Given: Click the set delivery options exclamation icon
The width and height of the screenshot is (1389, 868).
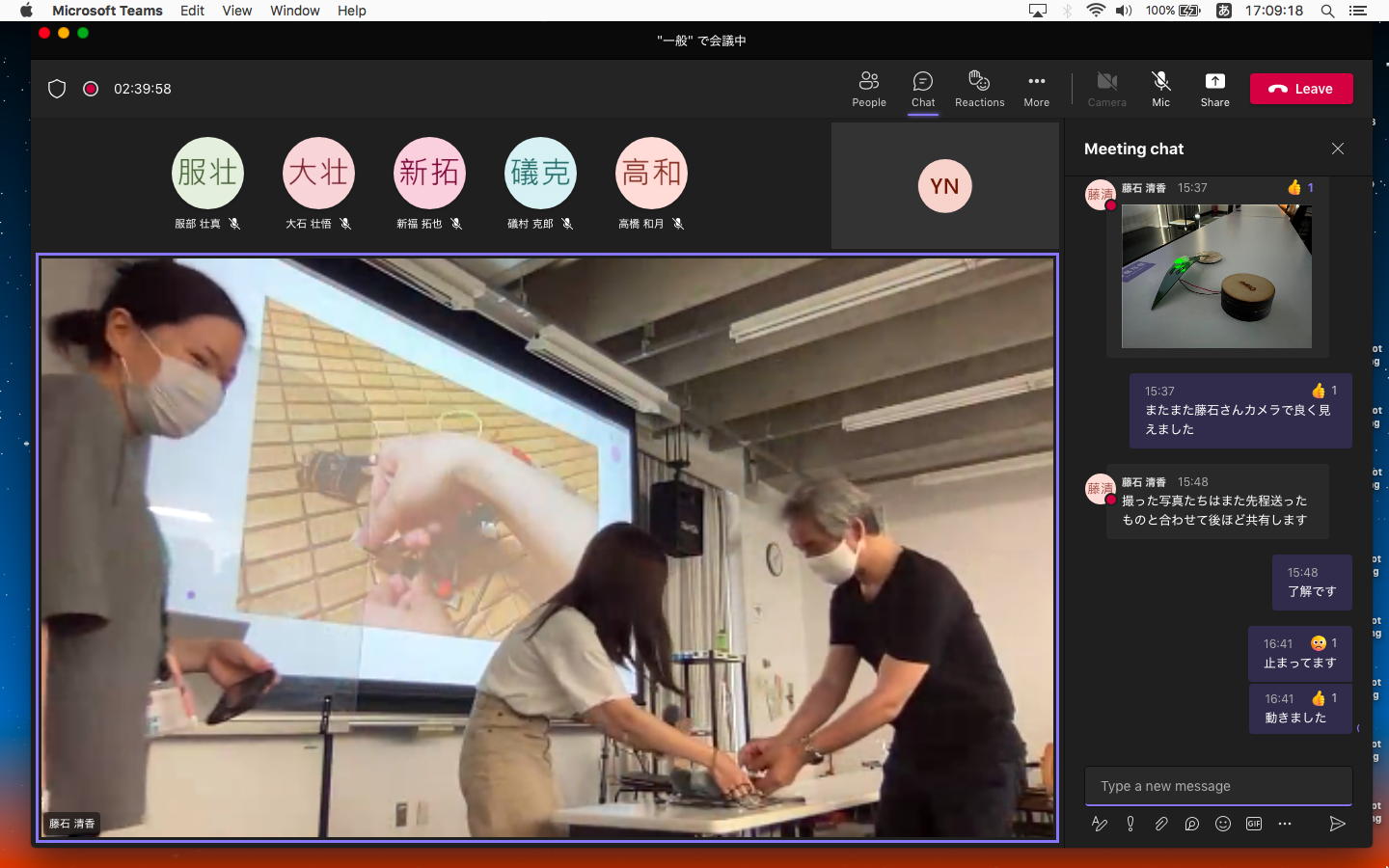Looking at the screenshot, I should pos(1130,824).
